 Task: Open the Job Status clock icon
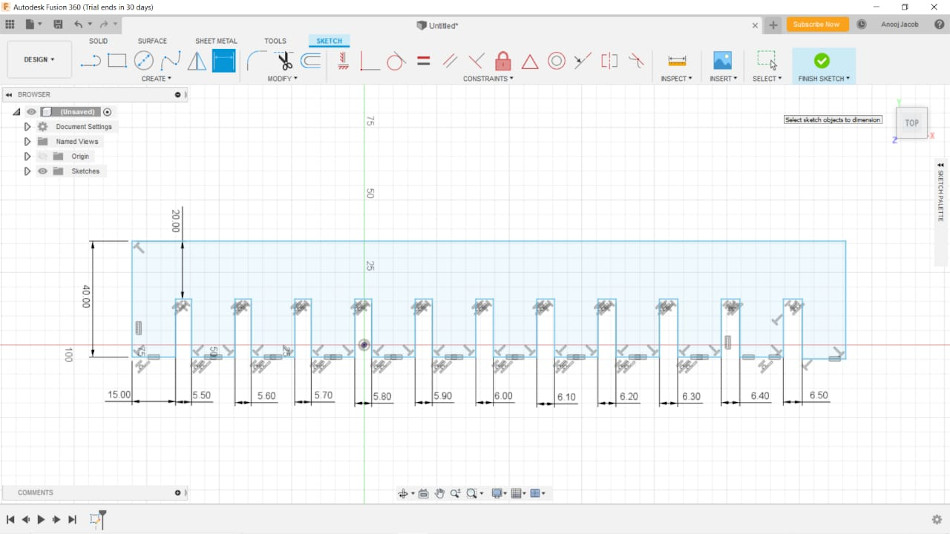[x=862, y=24]
